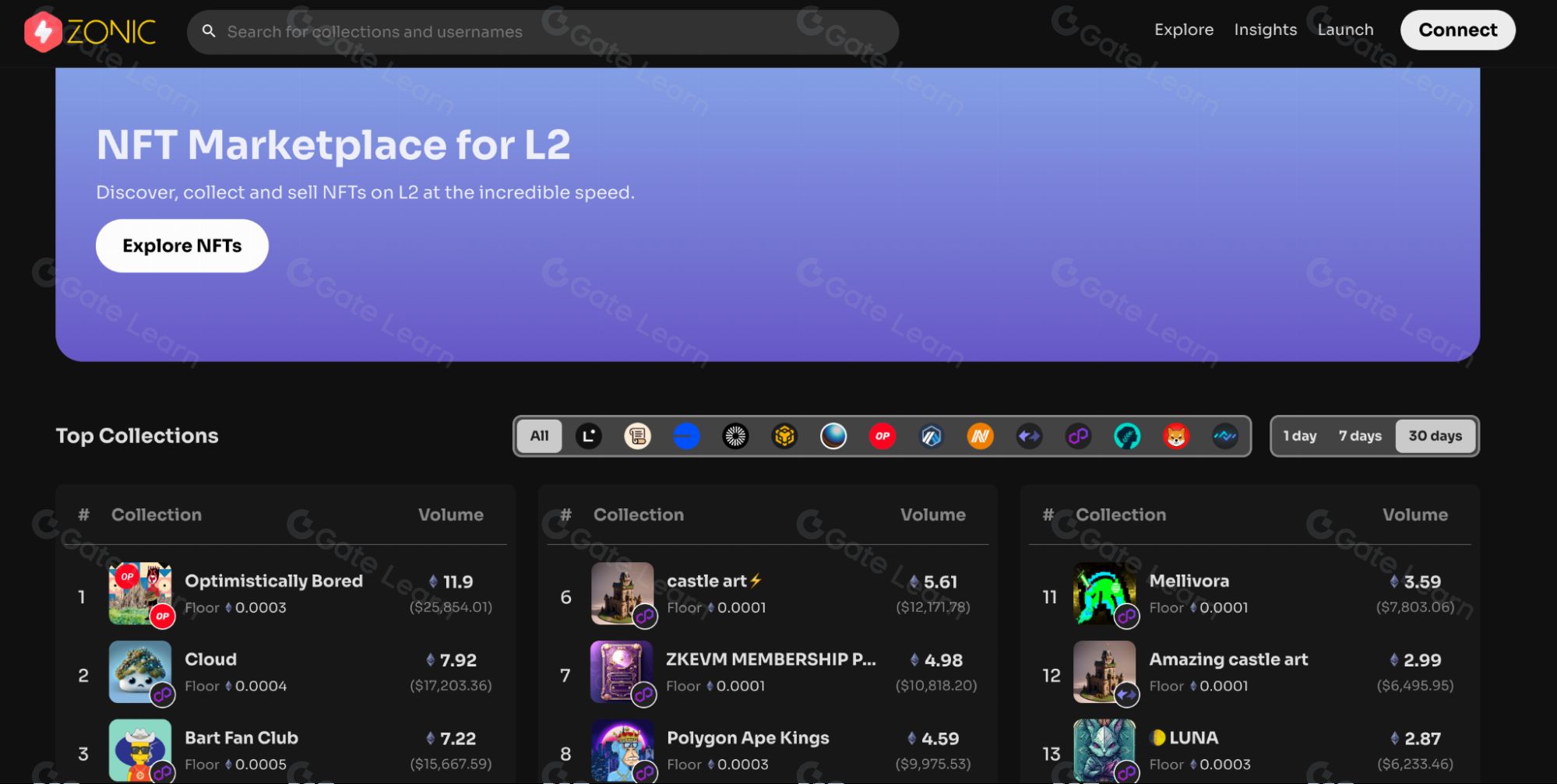Switch time range to 1 day

1299,436
